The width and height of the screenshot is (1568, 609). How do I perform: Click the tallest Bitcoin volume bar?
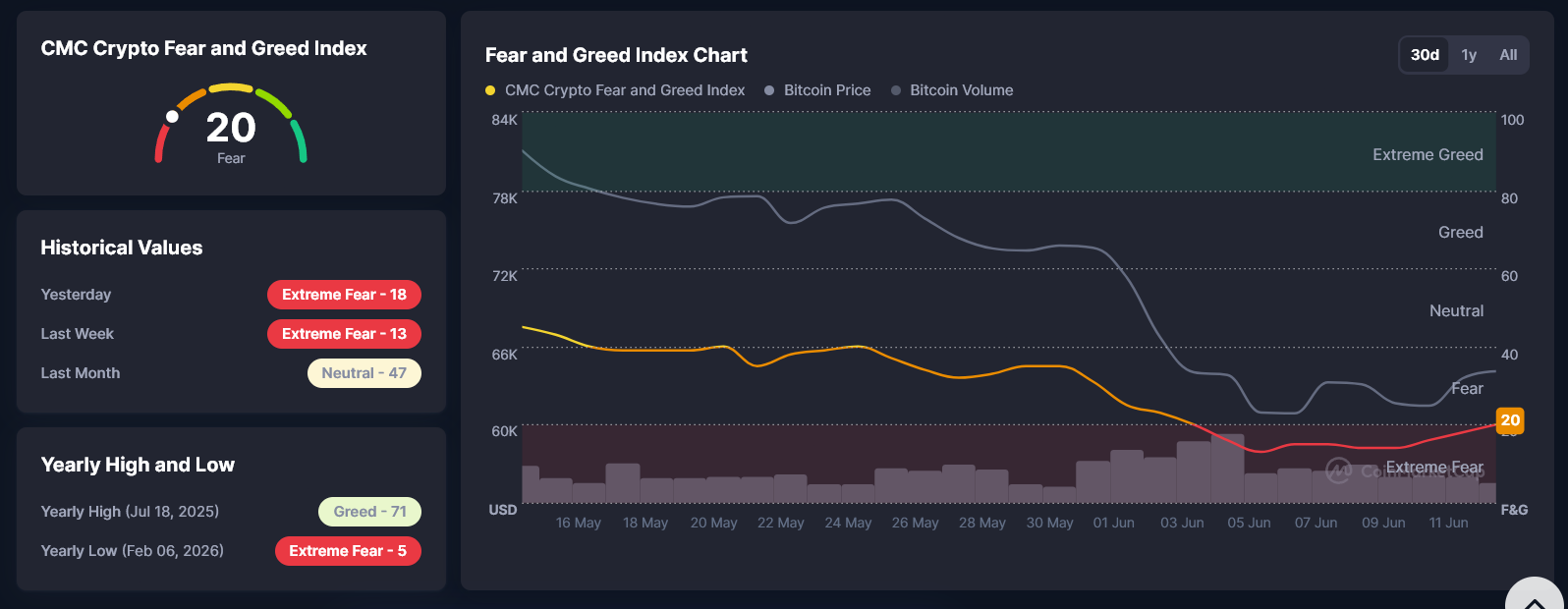1227,469
